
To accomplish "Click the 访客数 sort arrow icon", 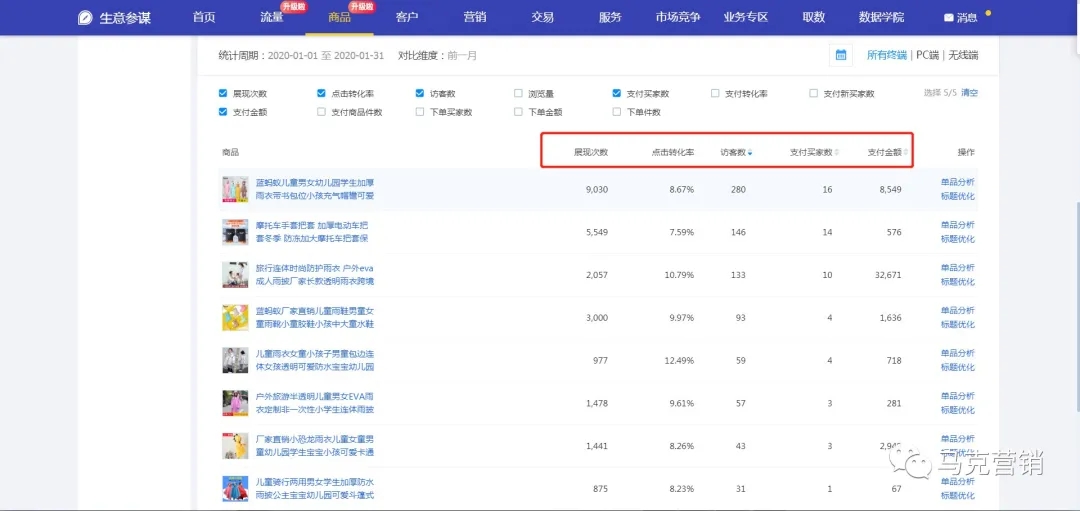I will click(751, 153).
